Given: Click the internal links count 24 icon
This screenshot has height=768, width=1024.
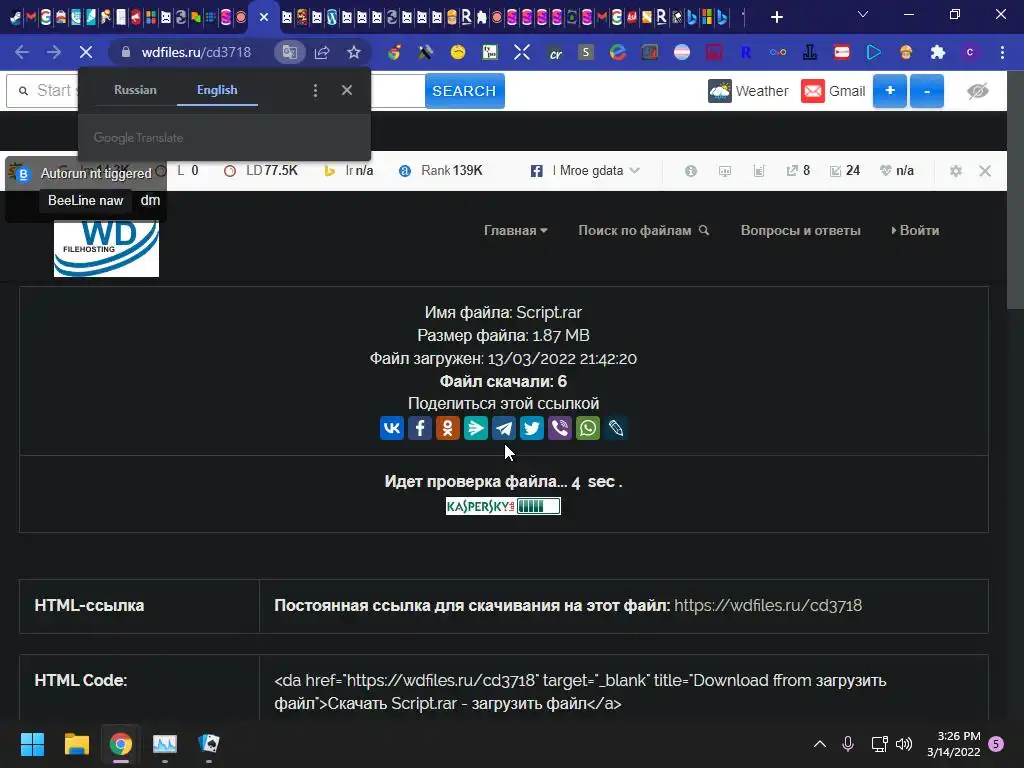Looking at the screenshot, I should pos(844,171).
